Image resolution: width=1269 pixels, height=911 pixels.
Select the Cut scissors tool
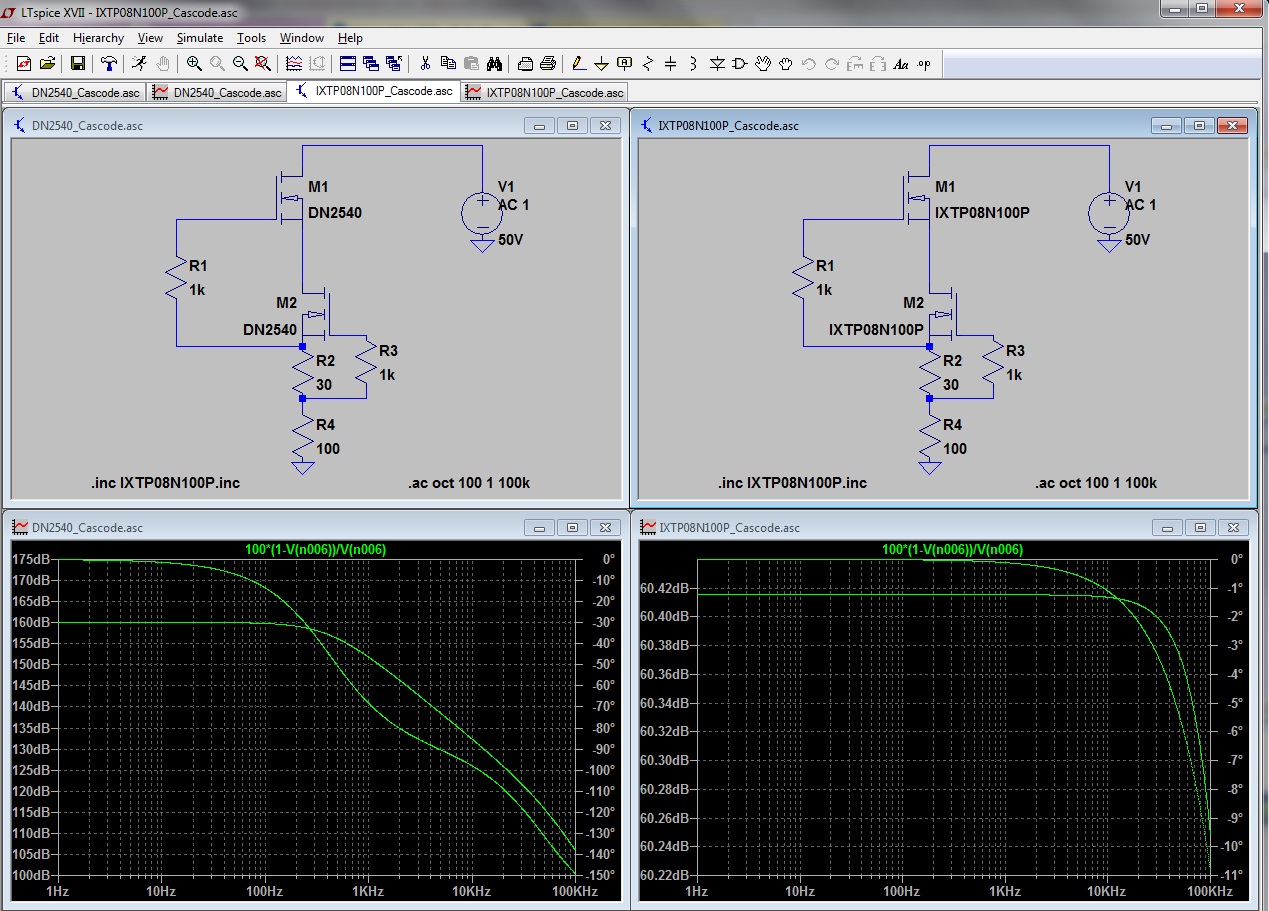coord(425,63)
